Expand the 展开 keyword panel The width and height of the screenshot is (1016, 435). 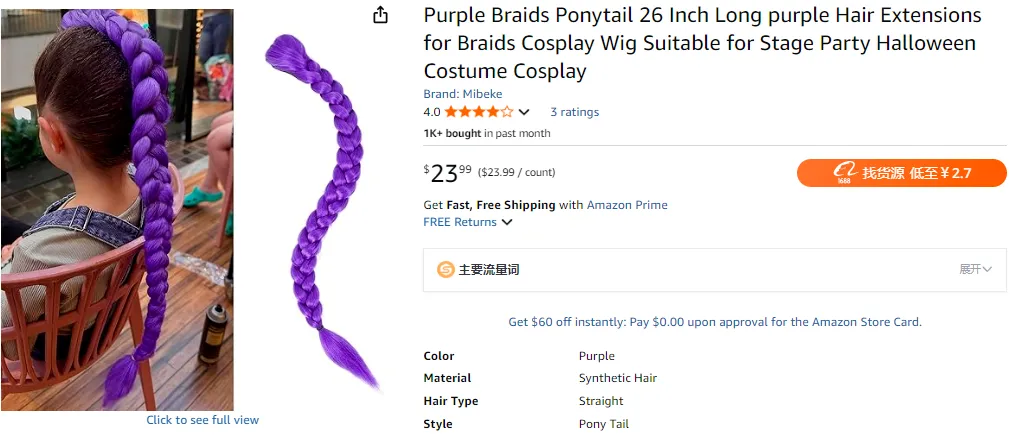[975, 270]
